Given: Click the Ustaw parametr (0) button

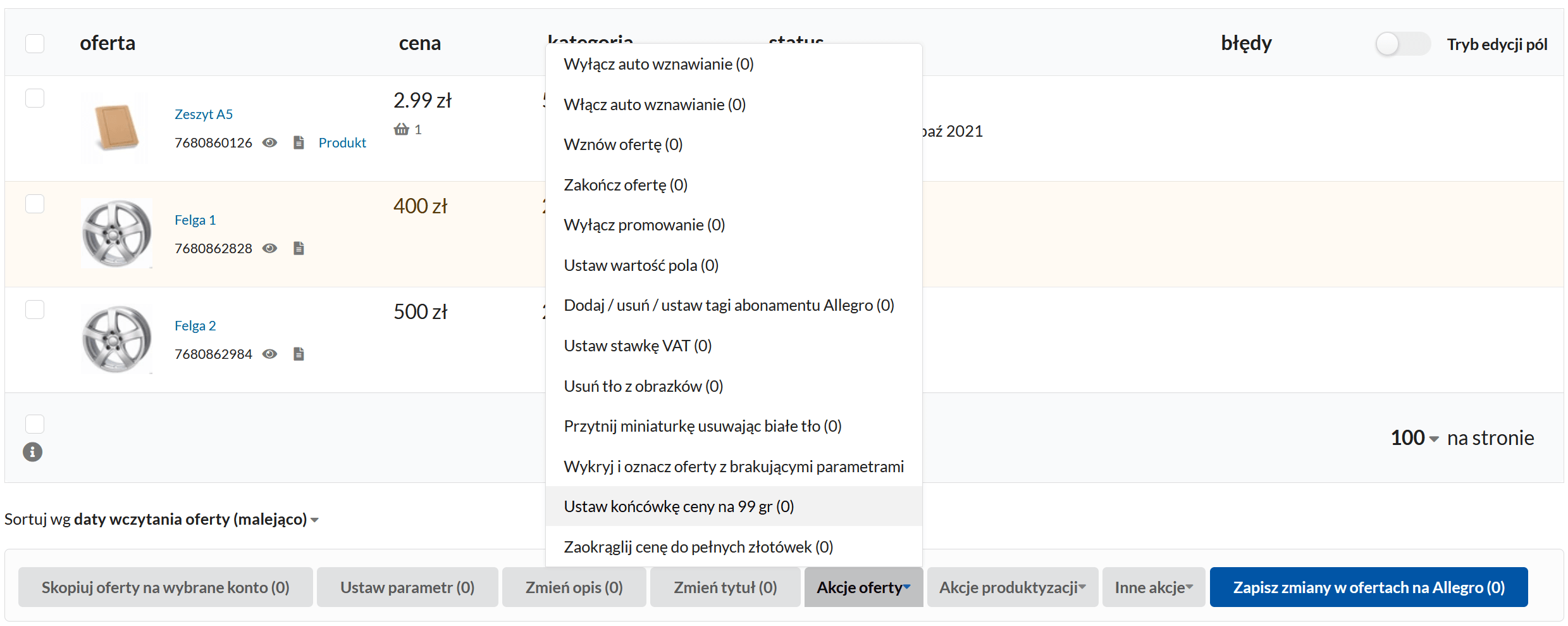Looking at the screenshot, I should point(407,587).
